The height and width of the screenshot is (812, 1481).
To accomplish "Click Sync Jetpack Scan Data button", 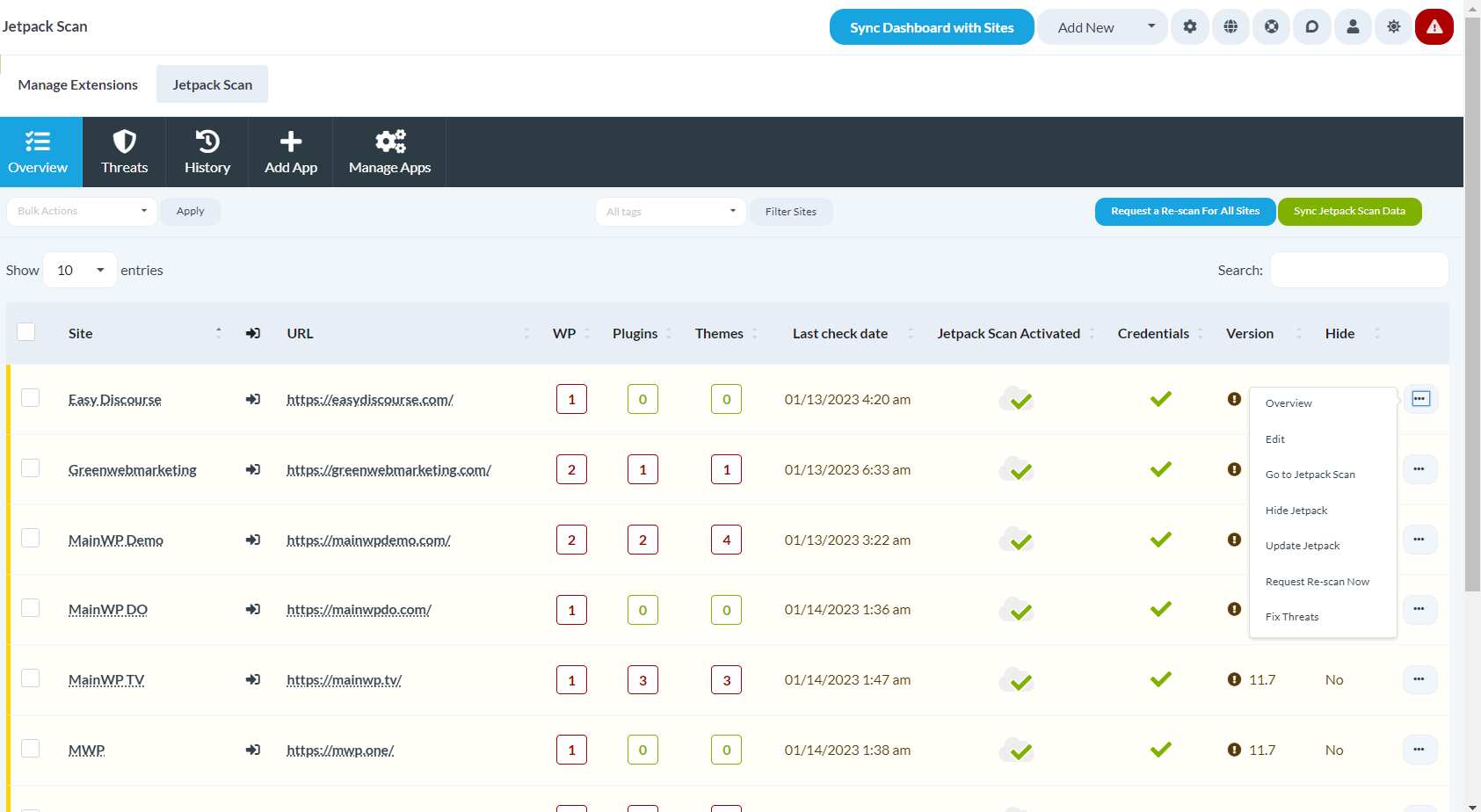I will point(1349,212).
